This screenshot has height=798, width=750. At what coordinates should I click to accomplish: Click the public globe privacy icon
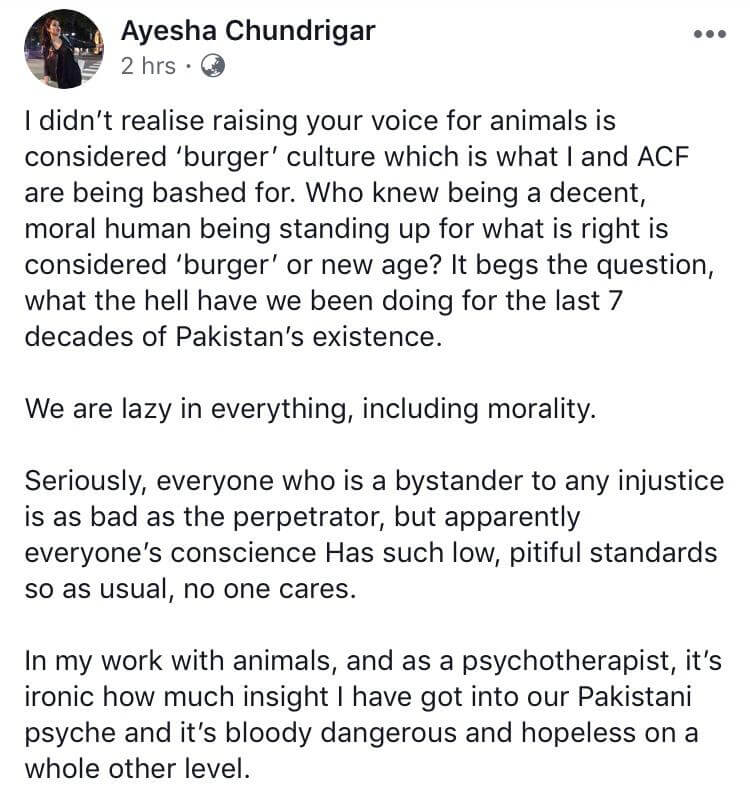pyautogui.click(x=213, y=66)
